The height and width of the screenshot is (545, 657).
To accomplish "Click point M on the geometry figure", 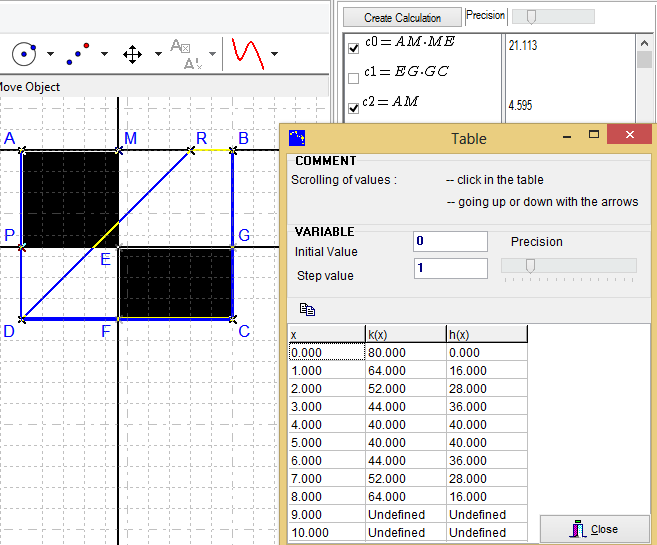I will pyautogui.click(x=119, y=150).
